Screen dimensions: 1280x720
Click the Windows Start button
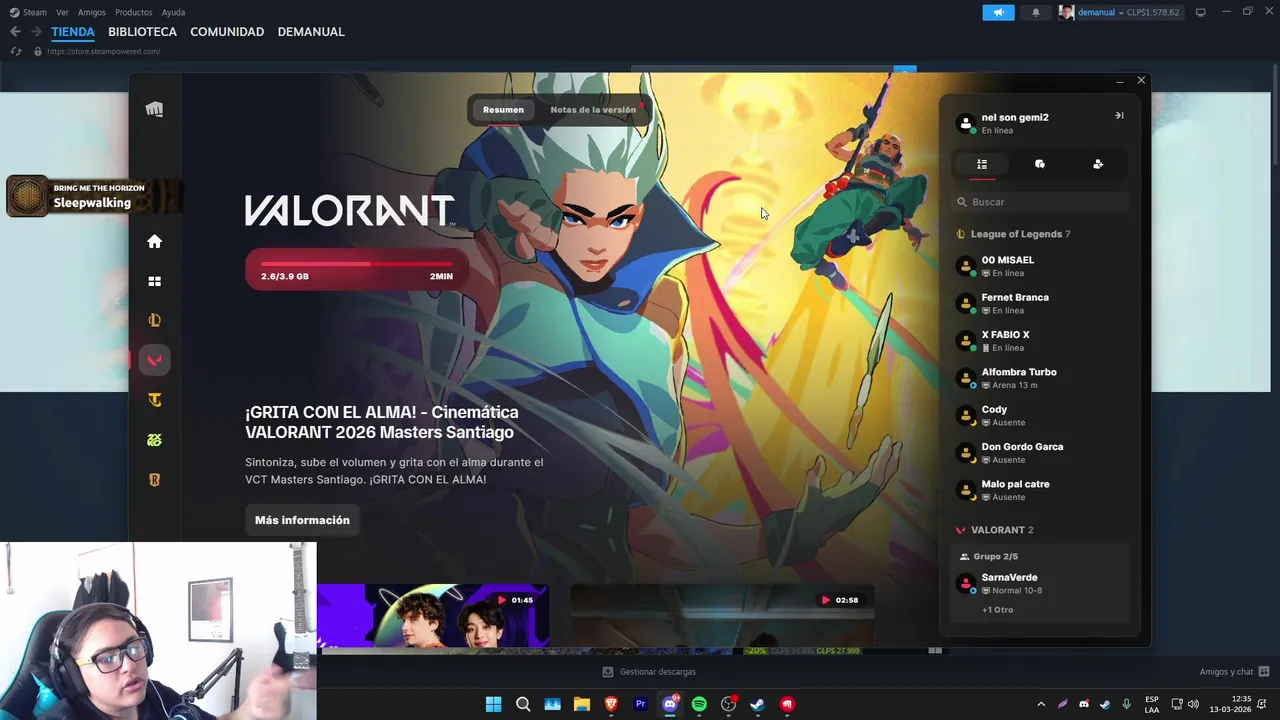point(493,704)
